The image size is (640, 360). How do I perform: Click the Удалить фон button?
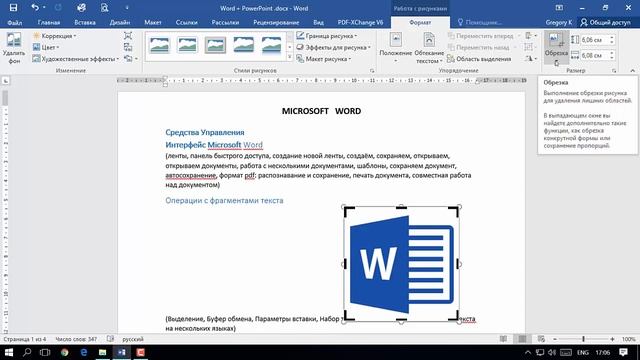(x=14, y=48)
